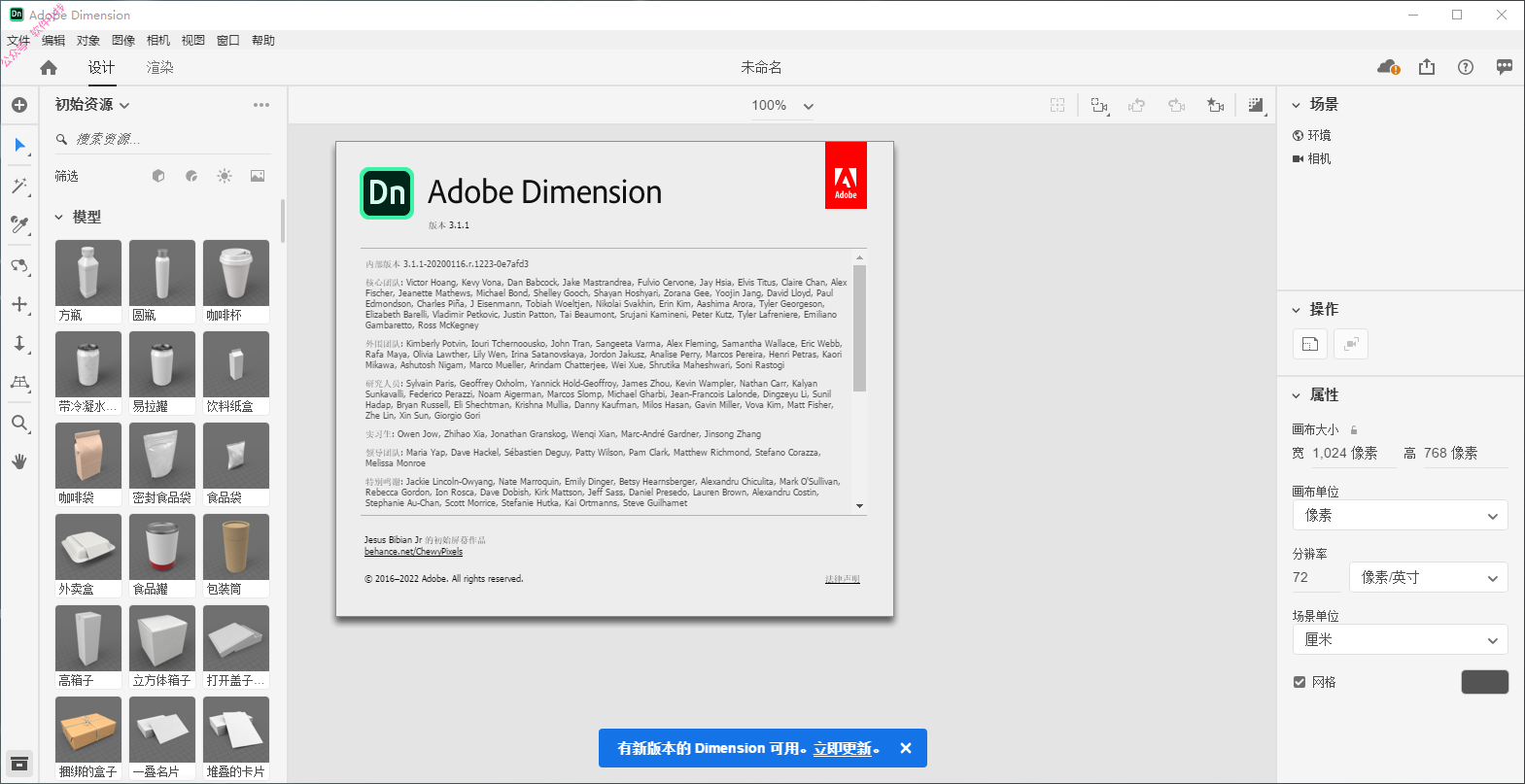This screenshot has width=1525, height=784.
Task: Select the Hand tool
Action: (19, 461)
